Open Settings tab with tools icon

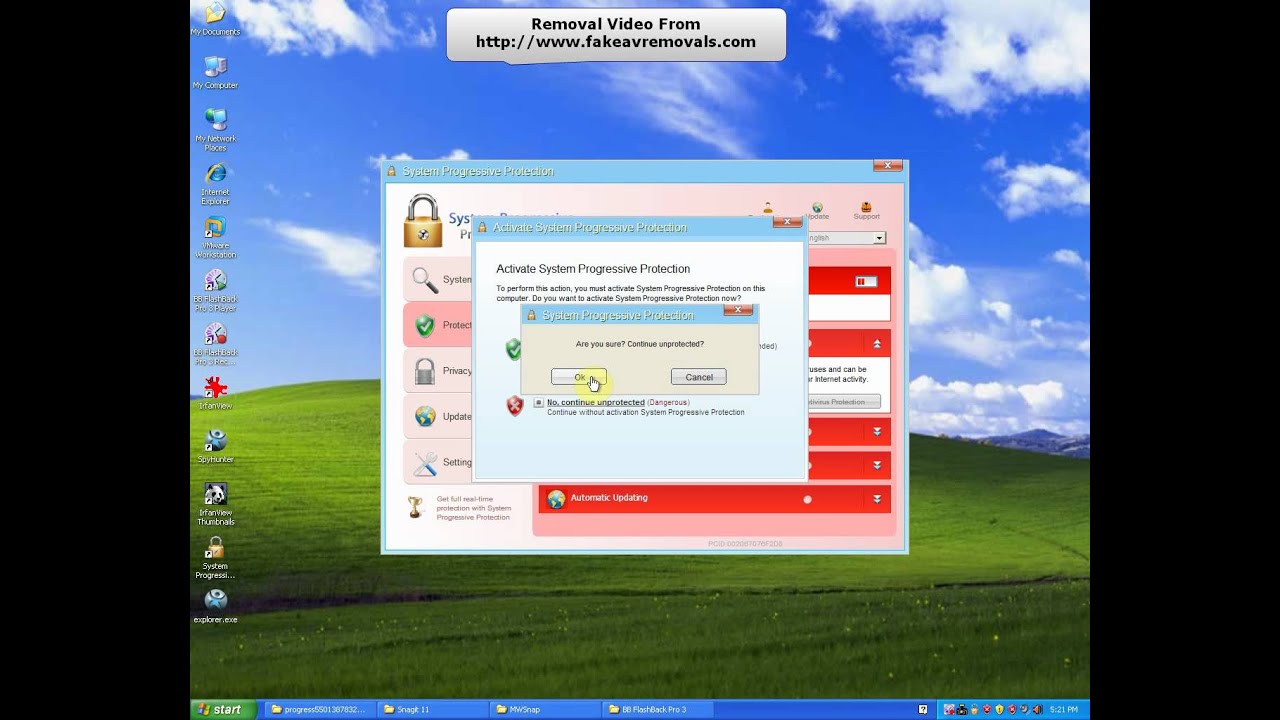(437, 462)
